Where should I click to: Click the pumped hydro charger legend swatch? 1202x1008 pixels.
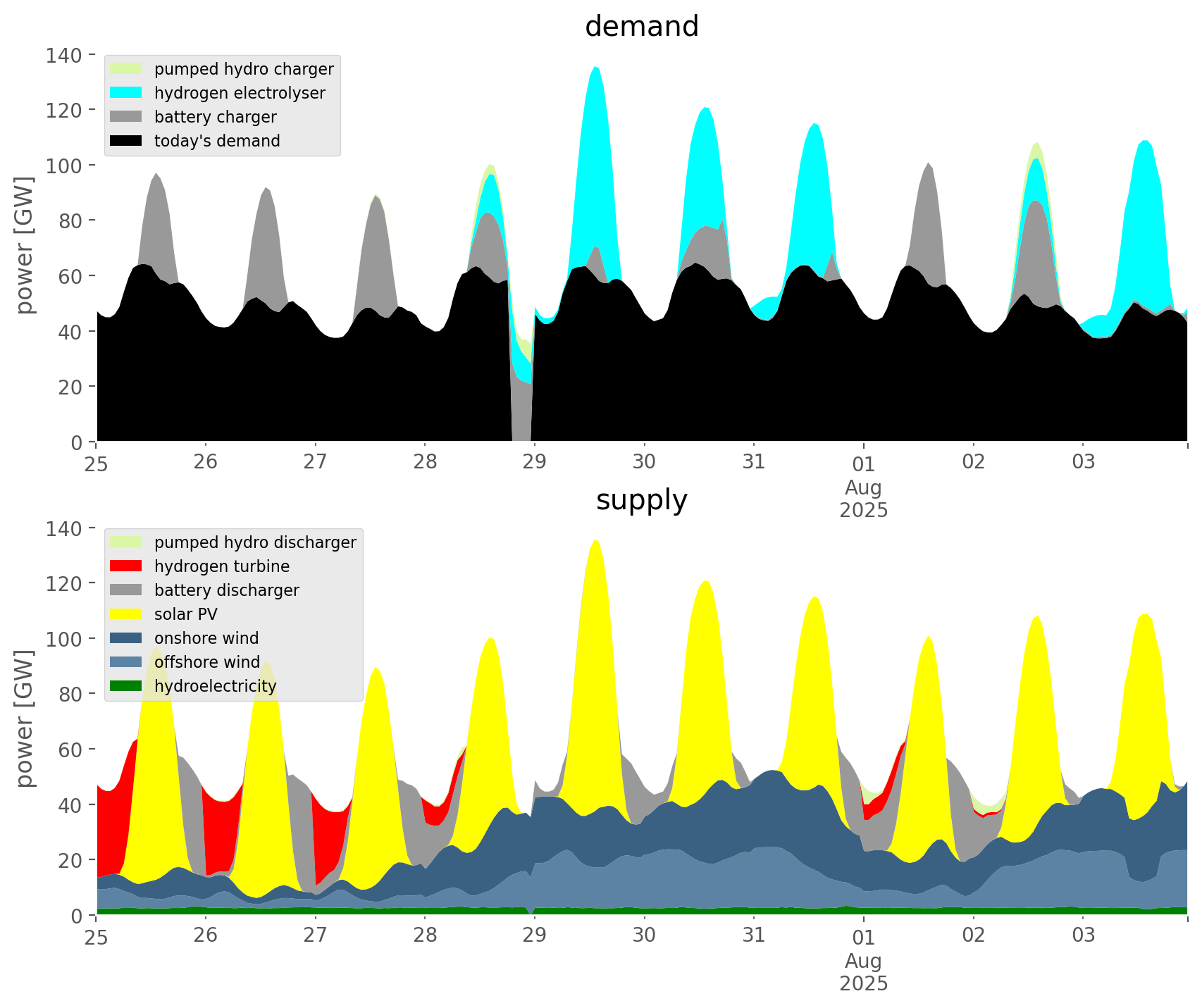[x=126, y=69]
